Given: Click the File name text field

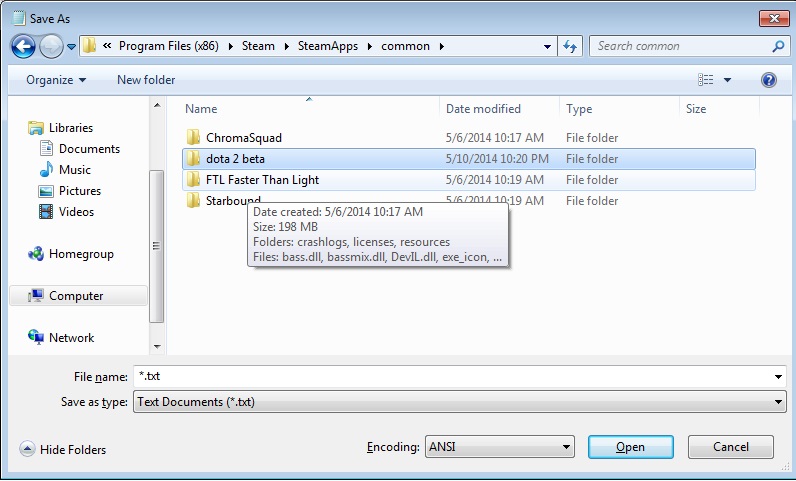Looking at the screenshot, I should [x=452, y=376].
